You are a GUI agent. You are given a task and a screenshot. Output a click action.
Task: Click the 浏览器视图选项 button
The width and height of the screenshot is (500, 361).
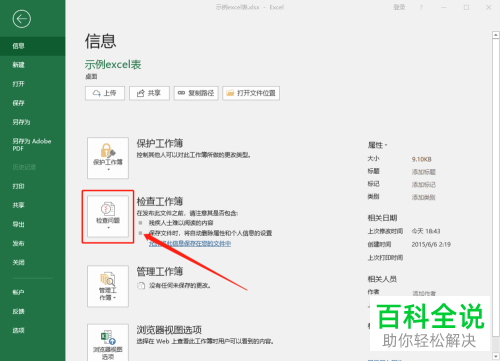(108, 343)
